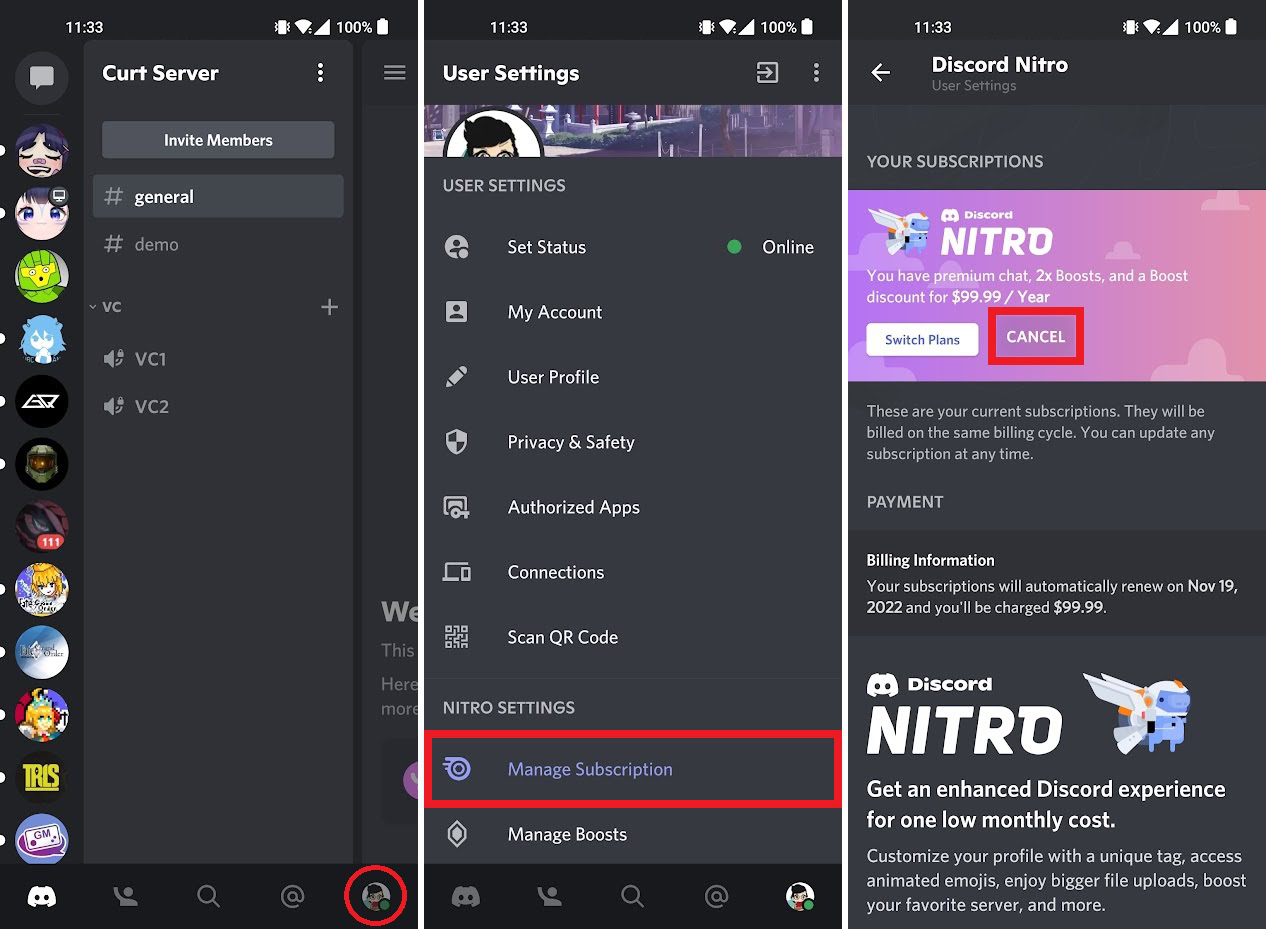Tap user avatar in User Settings banner

493,134
